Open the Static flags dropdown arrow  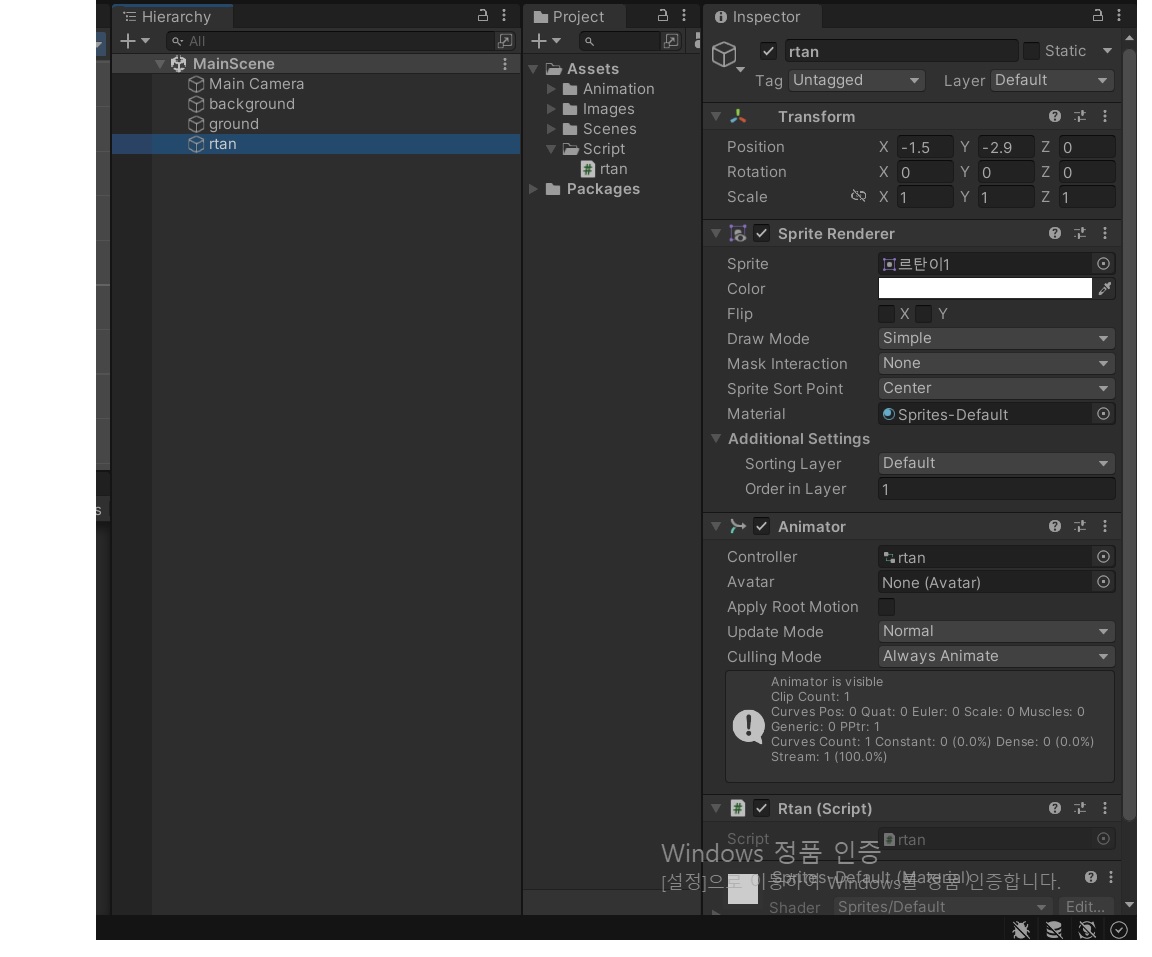(x=1107, y=51)
